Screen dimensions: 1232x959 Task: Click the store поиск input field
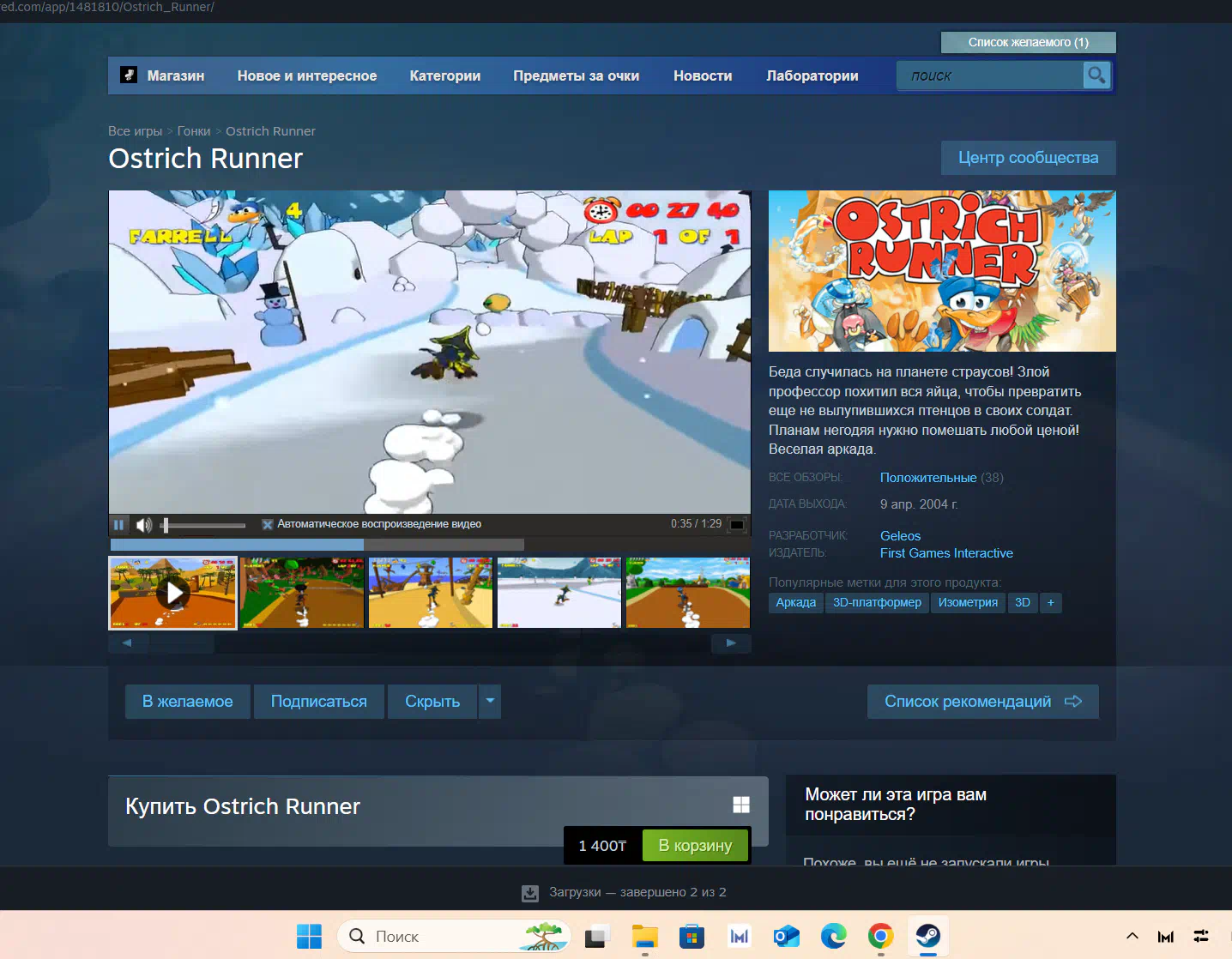tap(990, 75)
